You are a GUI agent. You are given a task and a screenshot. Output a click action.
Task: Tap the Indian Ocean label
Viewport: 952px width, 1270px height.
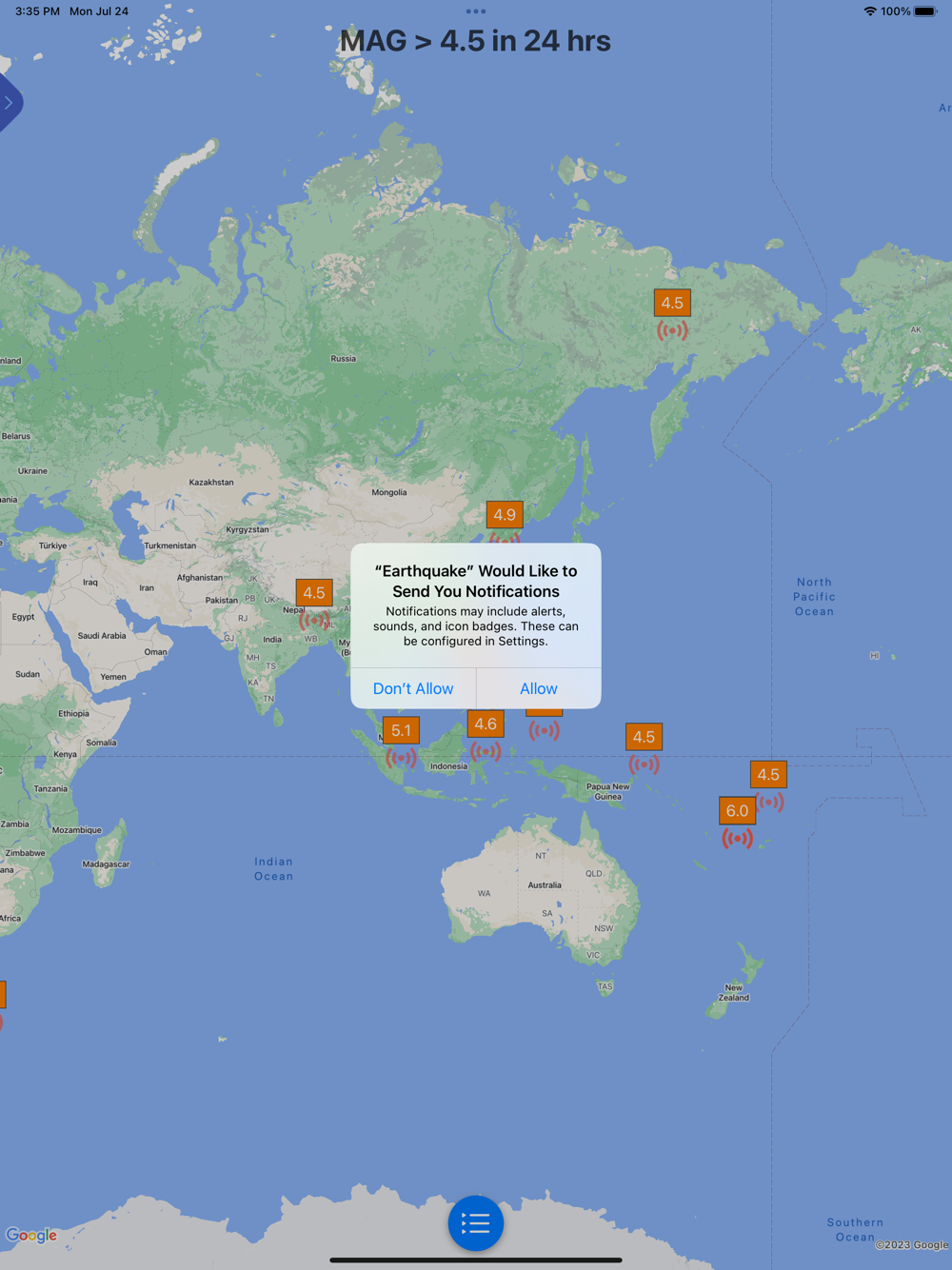(x=274, y=869)
